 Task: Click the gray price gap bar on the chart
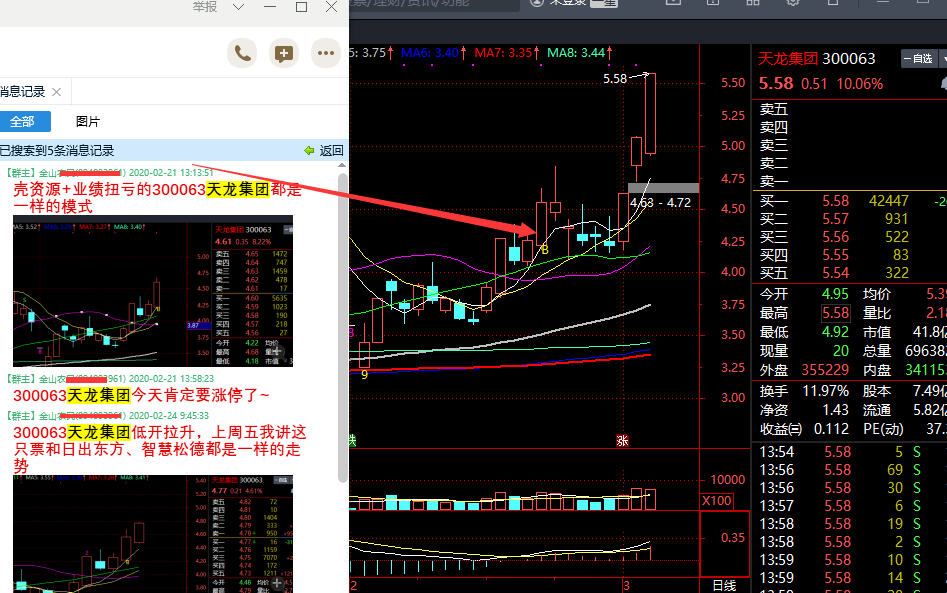pos(663,188)
